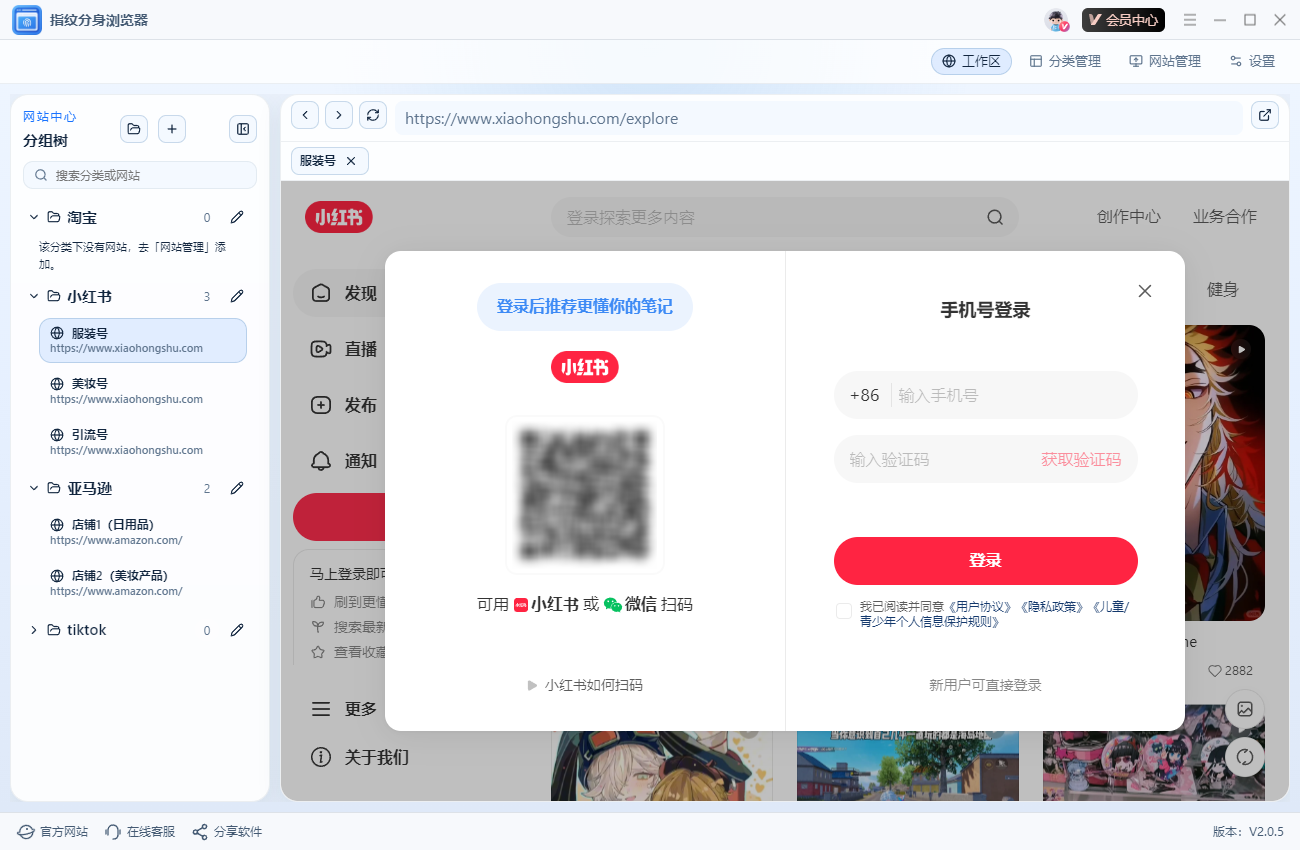This screenshot has height=850, width=1300.
Task: Edit the 亚马逊 category
Action: [x=237, y=488]
